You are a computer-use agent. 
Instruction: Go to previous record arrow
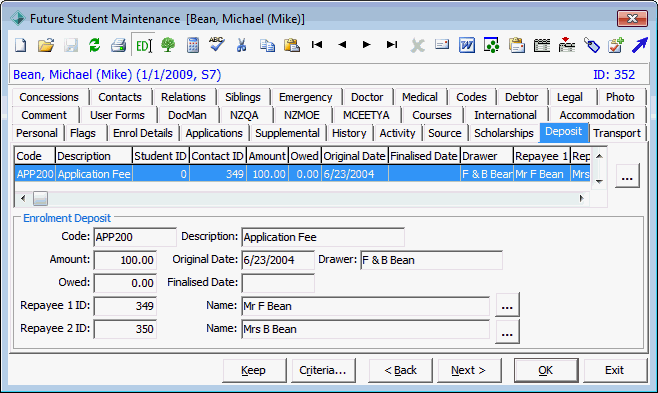342,44
